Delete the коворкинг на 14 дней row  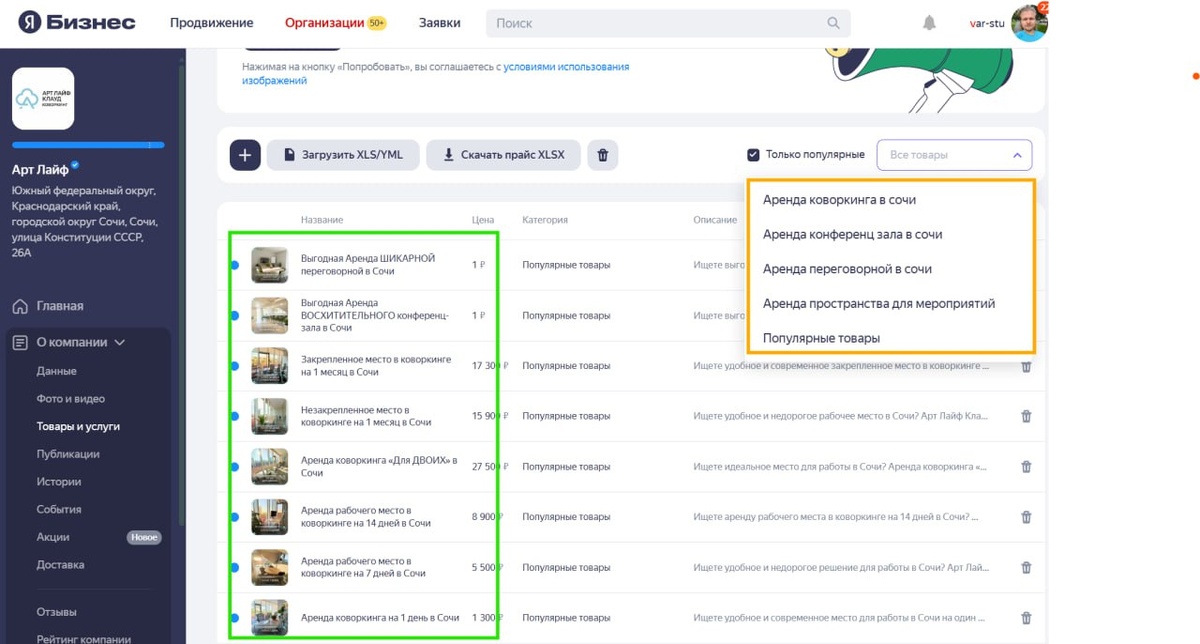point(1026,517)
